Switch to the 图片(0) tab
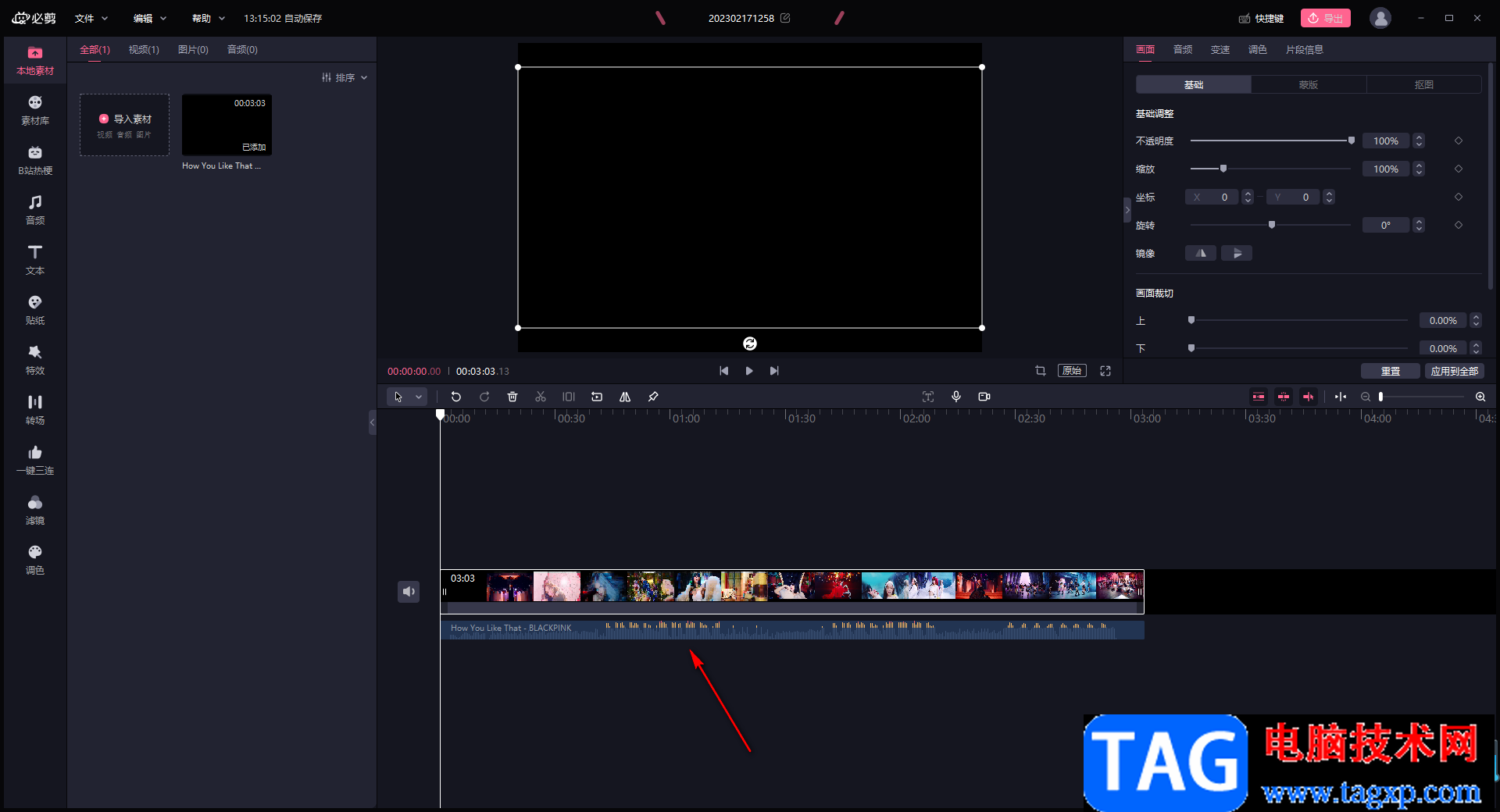Screen dimensions: 1500x812 (x=193, y=49)
